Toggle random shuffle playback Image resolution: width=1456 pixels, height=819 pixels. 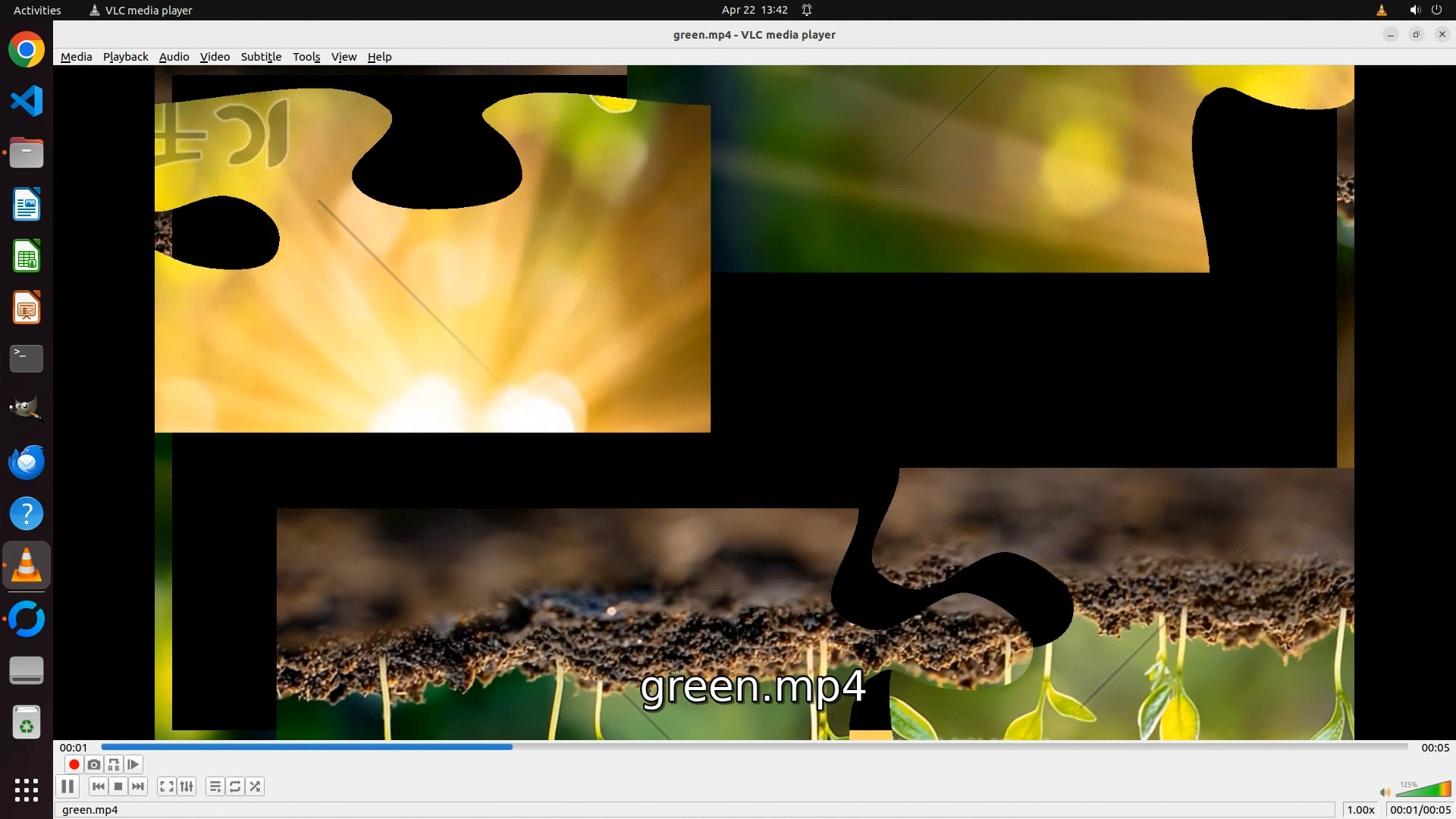coord(256,786)
